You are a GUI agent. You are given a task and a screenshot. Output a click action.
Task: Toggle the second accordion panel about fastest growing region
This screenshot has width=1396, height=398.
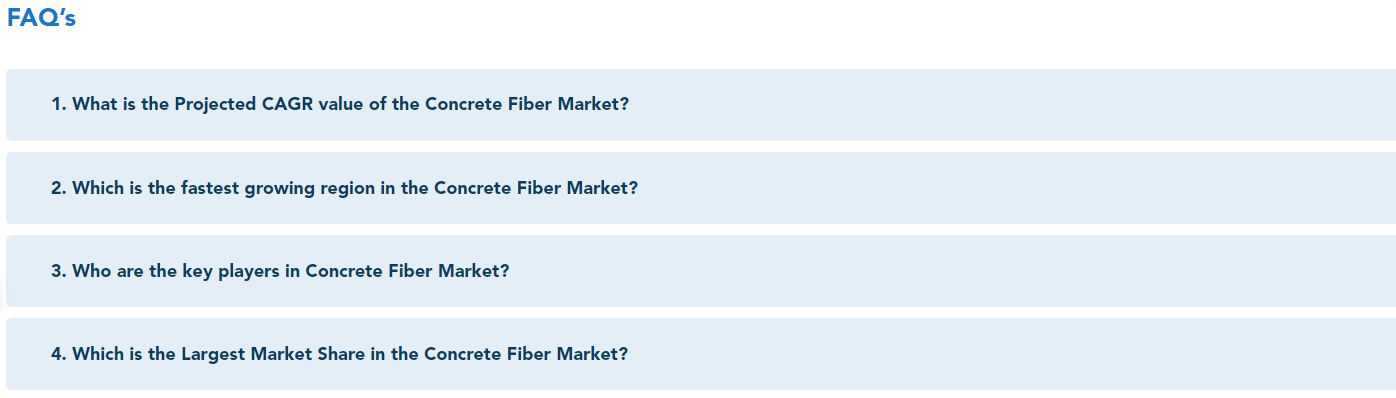[701, 188]
